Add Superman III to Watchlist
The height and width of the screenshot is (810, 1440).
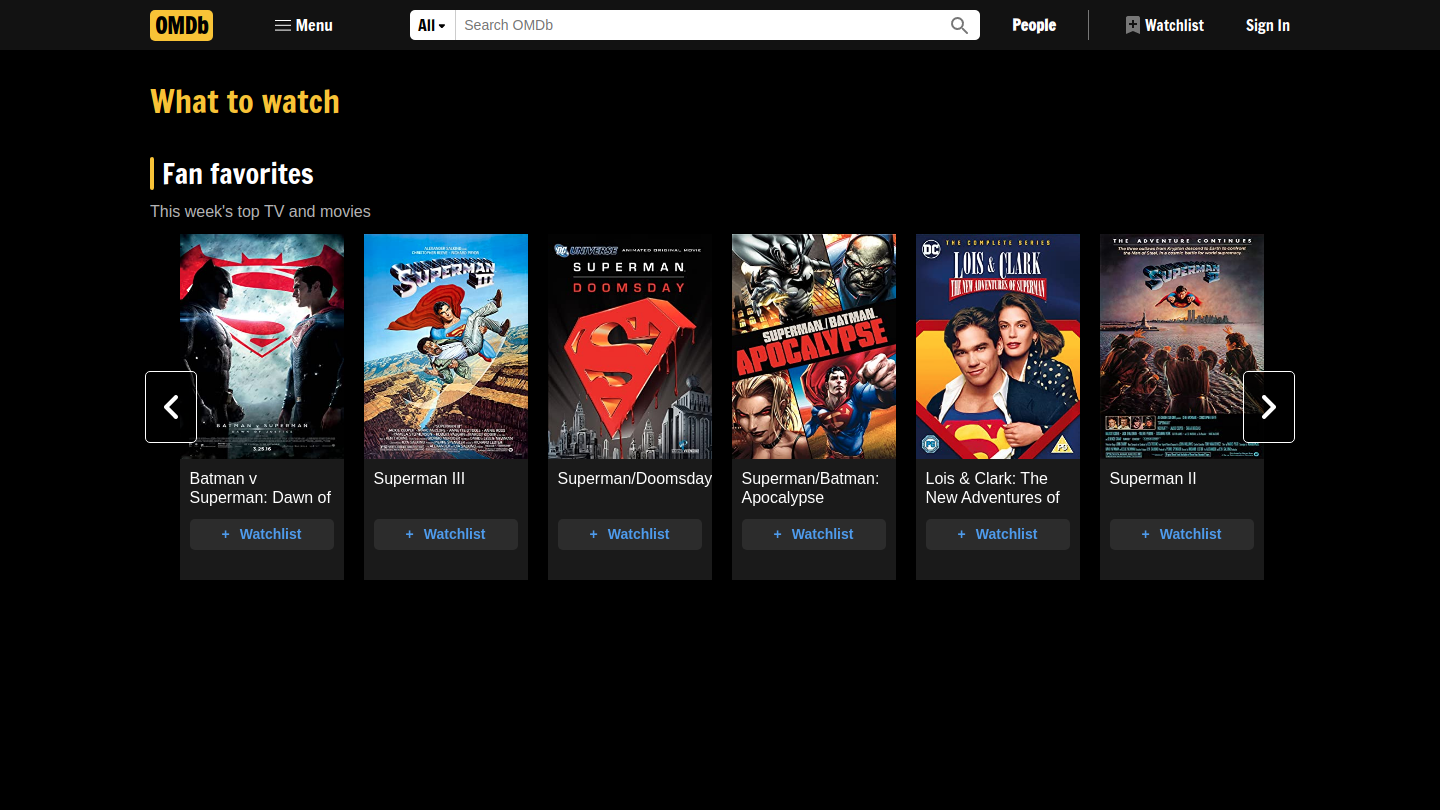446,534
